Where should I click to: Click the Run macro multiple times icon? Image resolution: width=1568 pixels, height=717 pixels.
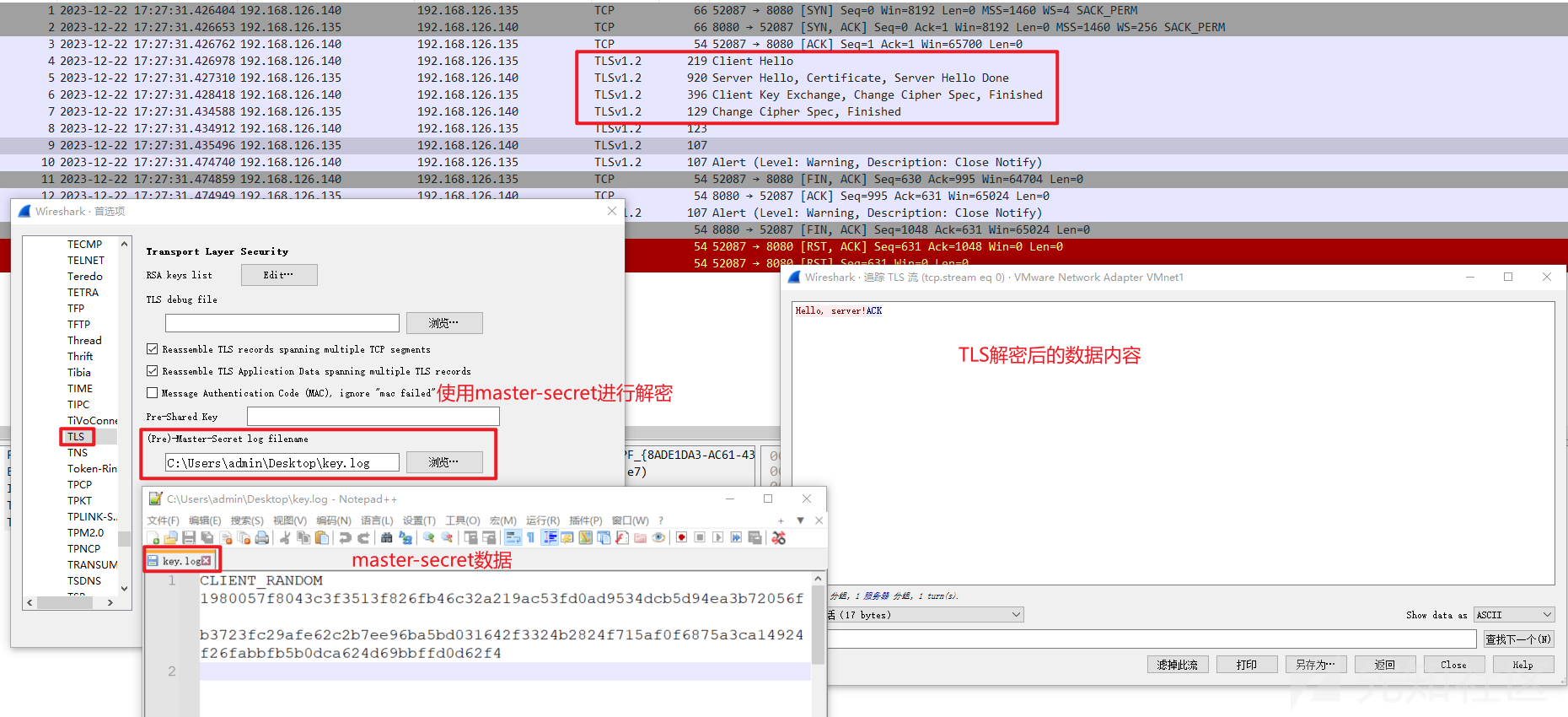736,537
